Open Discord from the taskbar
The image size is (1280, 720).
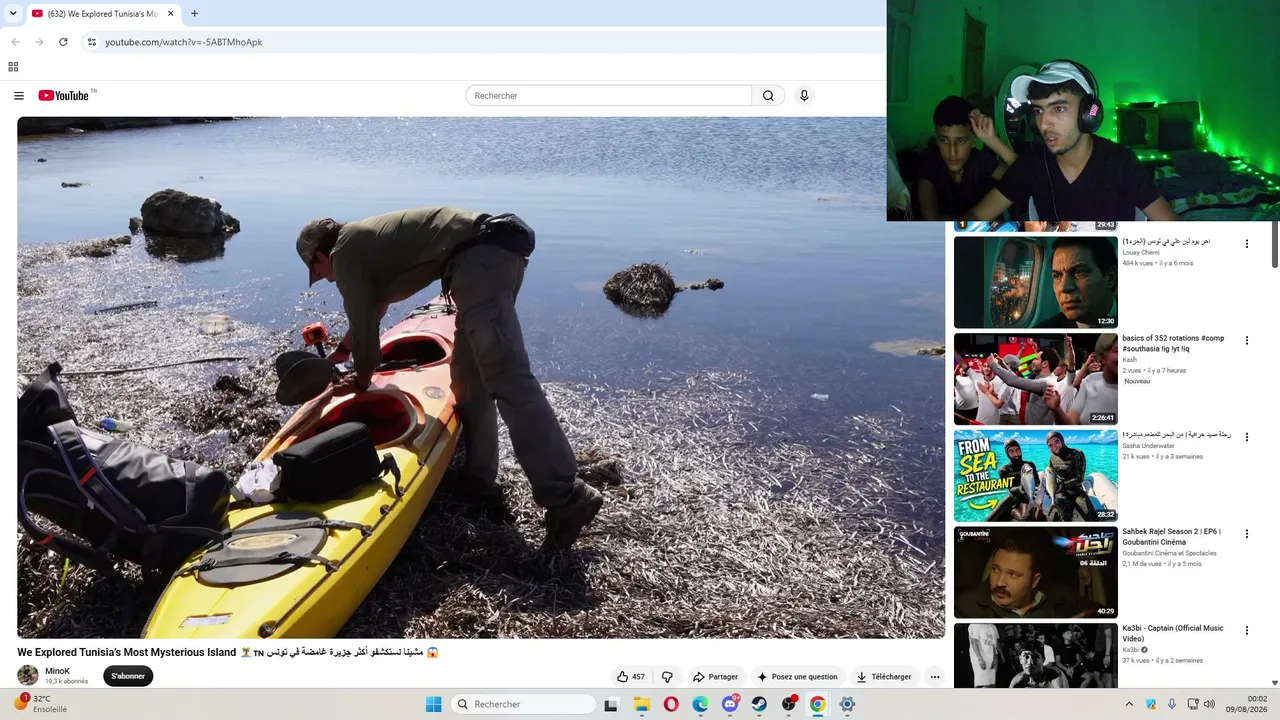[729, 704]
